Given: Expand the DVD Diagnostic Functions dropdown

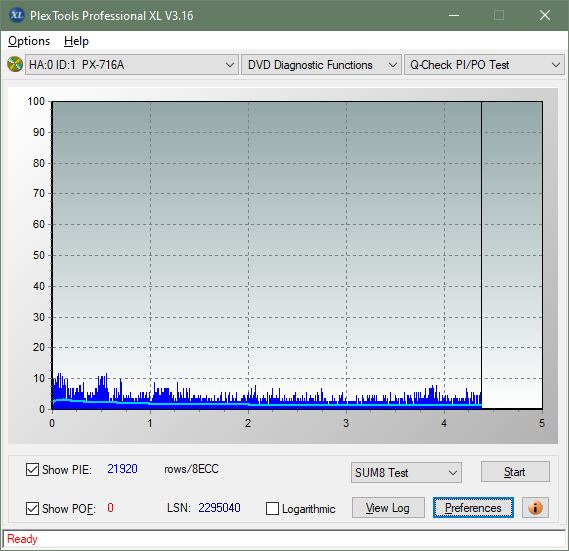Looking at the screenshot, I should 321,65.
